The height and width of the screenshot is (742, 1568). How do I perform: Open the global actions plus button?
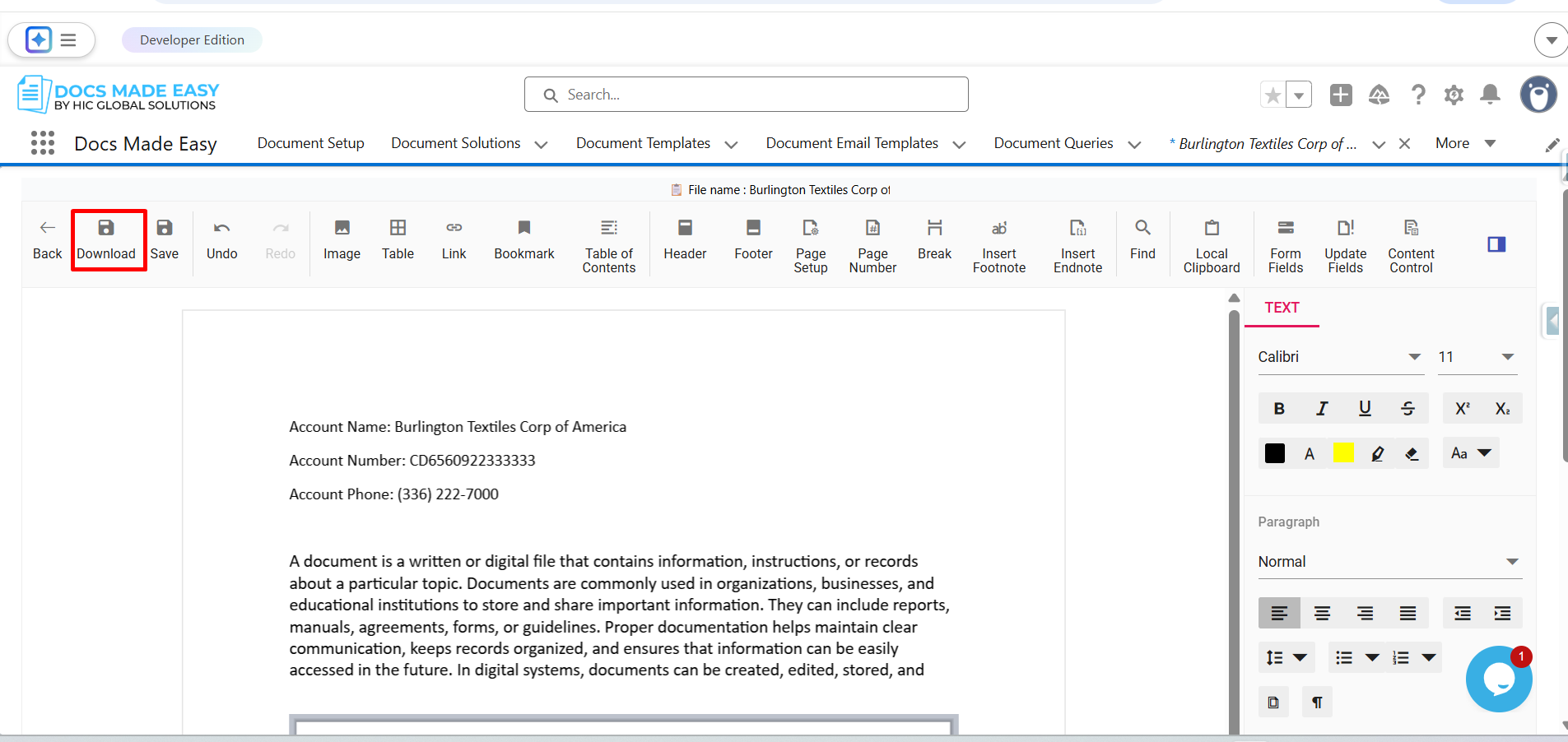[1341, 95]
